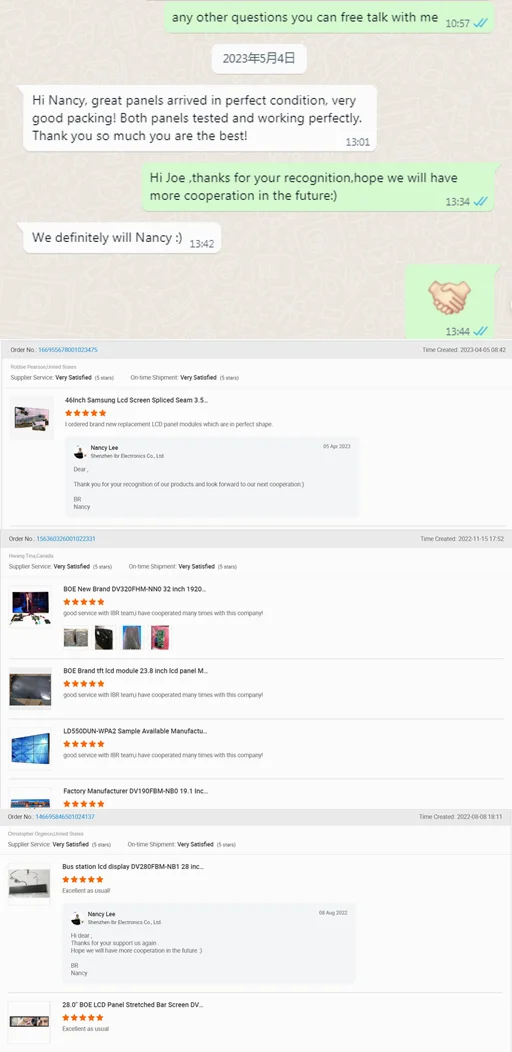This screenshot has width=512, height=1052.
Task: Open the 28.0" BOE Stretched Bar Screen thumbnail
Action: point(29,1022)
